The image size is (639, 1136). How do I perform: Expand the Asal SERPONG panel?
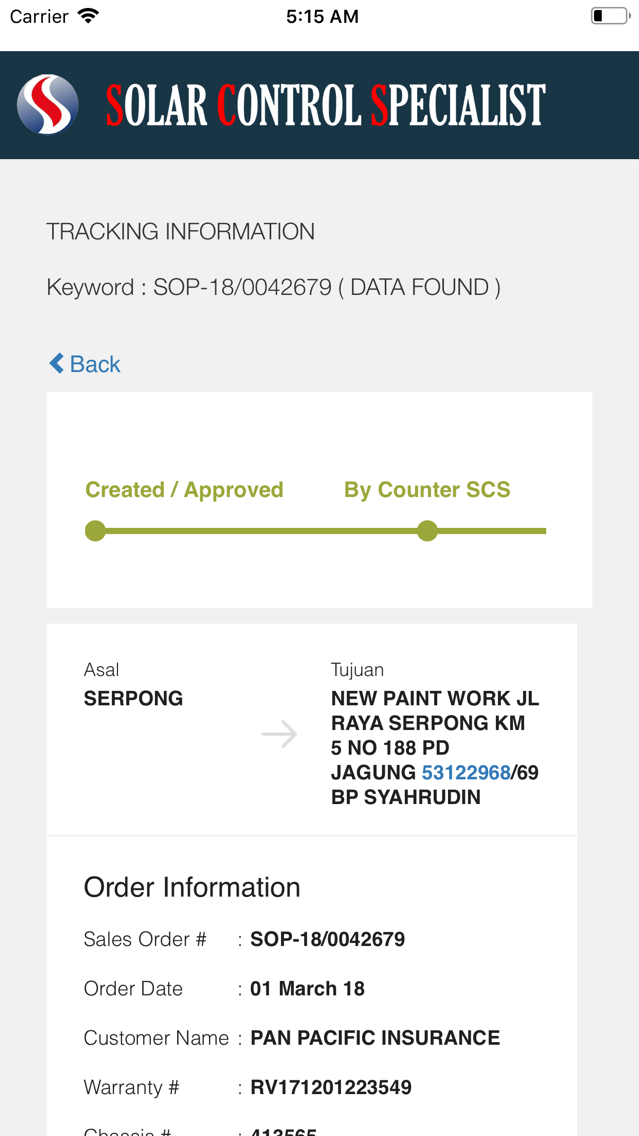[x=133, y=685]
